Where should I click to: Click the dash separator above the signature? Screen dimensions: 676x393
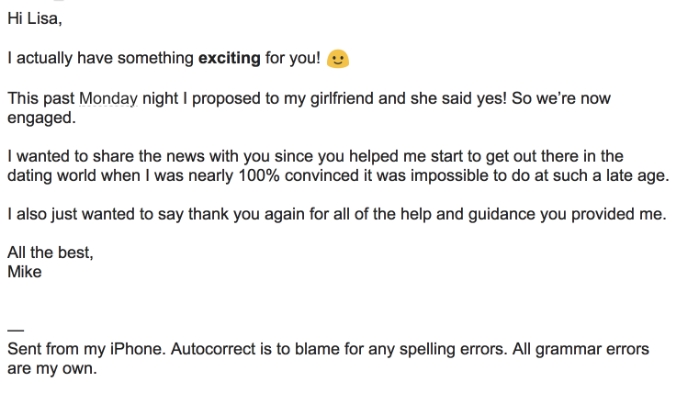point(16,331)
